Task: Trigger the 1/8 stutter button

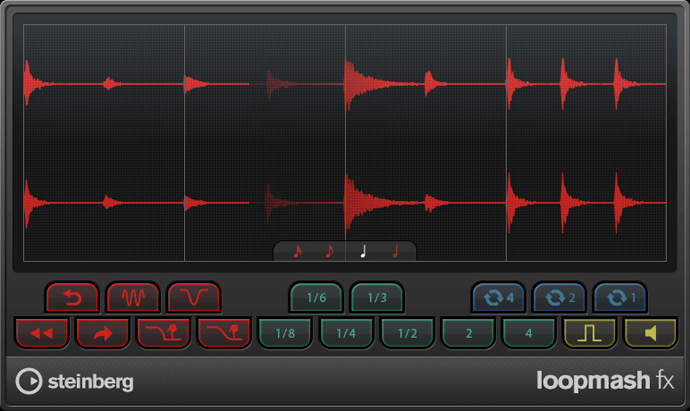Action: tap(285, 333)
